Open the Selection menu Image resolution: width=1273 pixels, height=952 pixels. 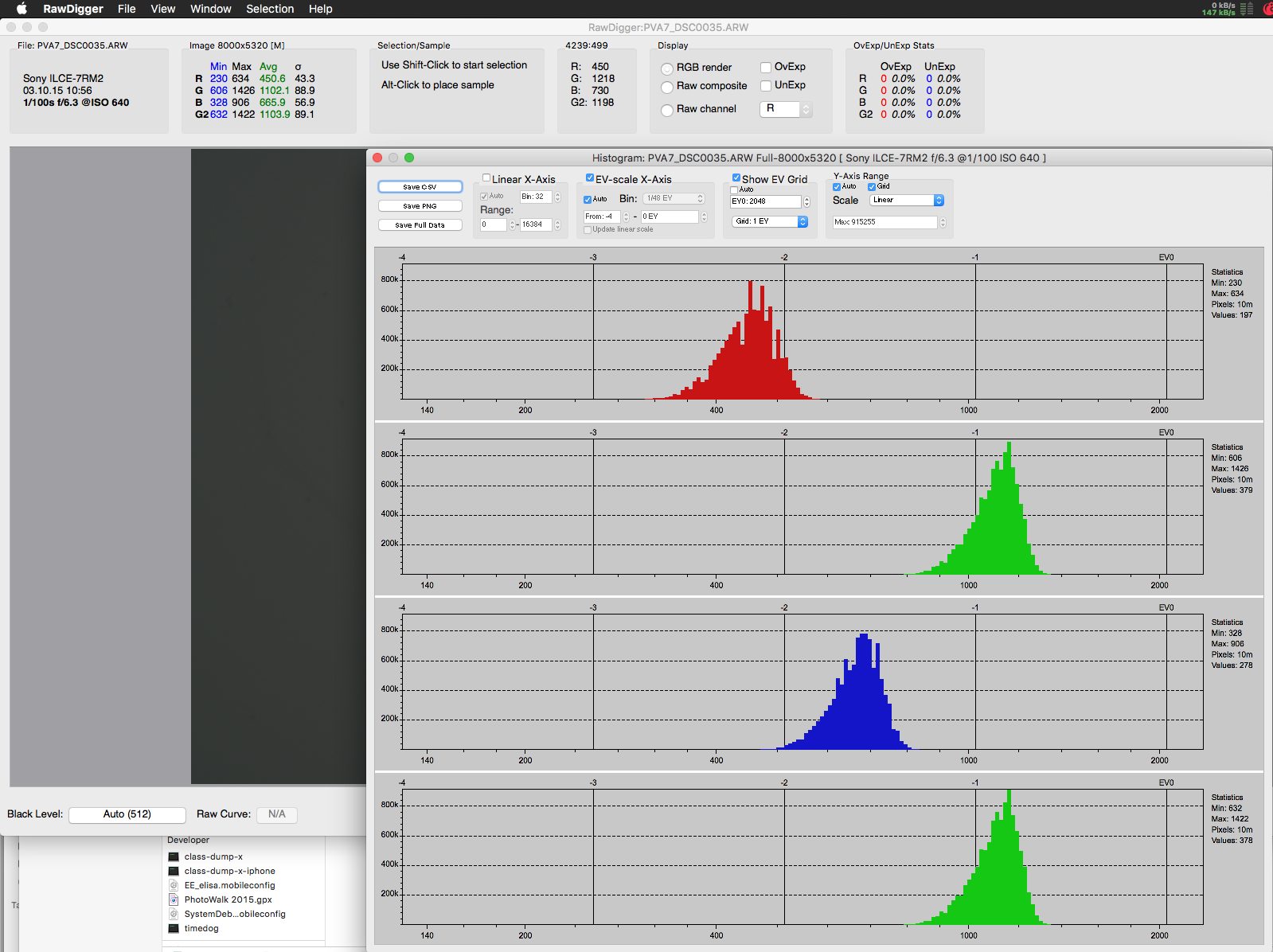270,9
